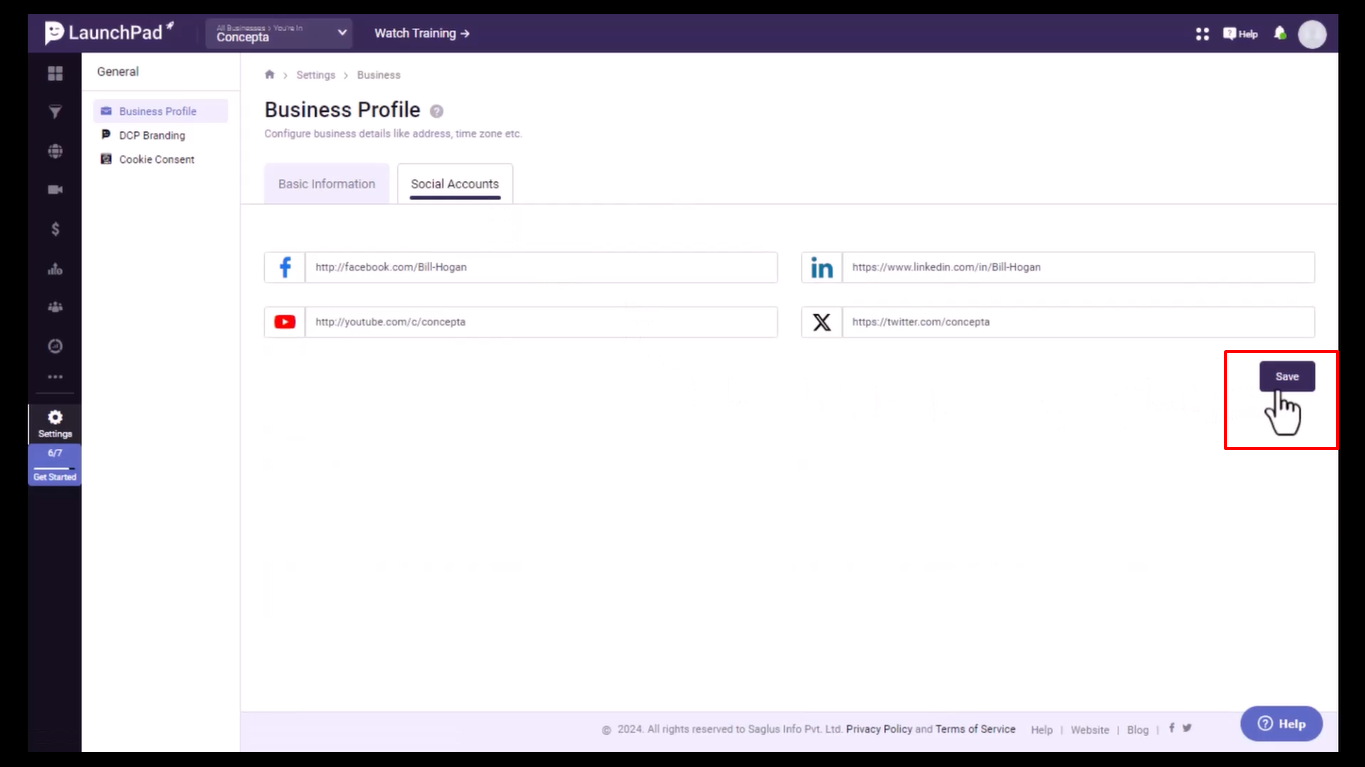Click the LinkedIn icon beside URL field

coord(822,267)
